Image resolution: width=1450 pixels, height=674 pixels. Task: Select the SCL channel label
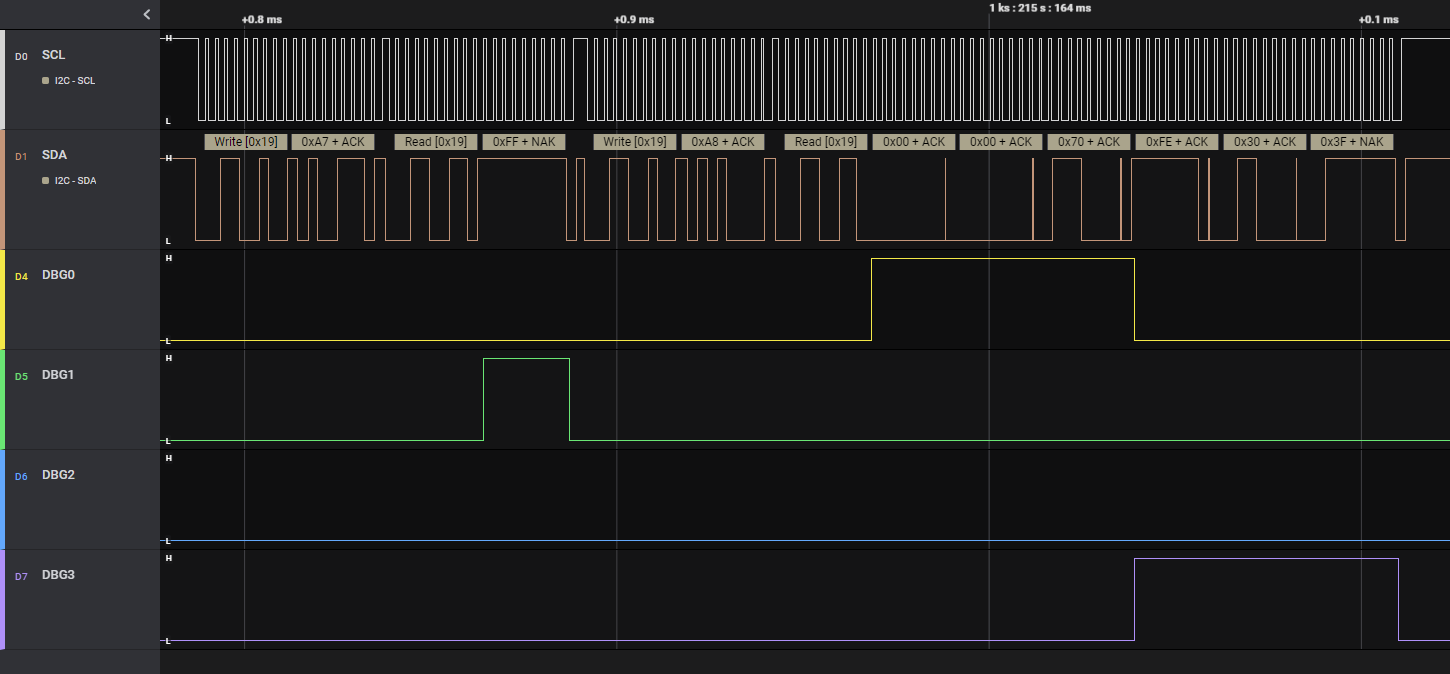[x=53, y=55]
